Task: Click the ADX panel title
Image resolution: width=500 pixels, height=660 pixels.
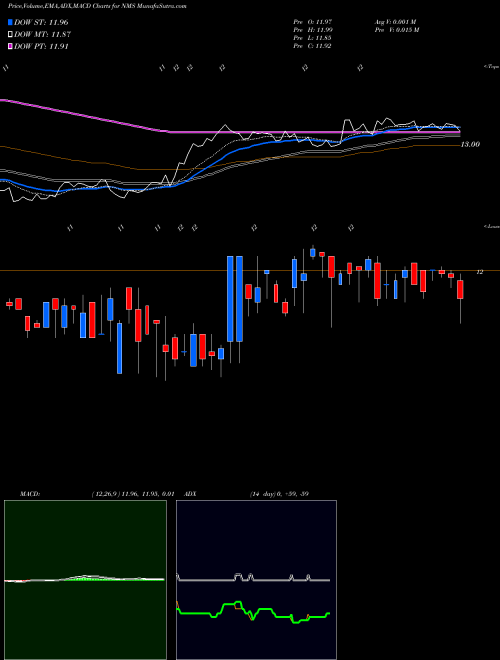Action: click(x=190, y=494)
